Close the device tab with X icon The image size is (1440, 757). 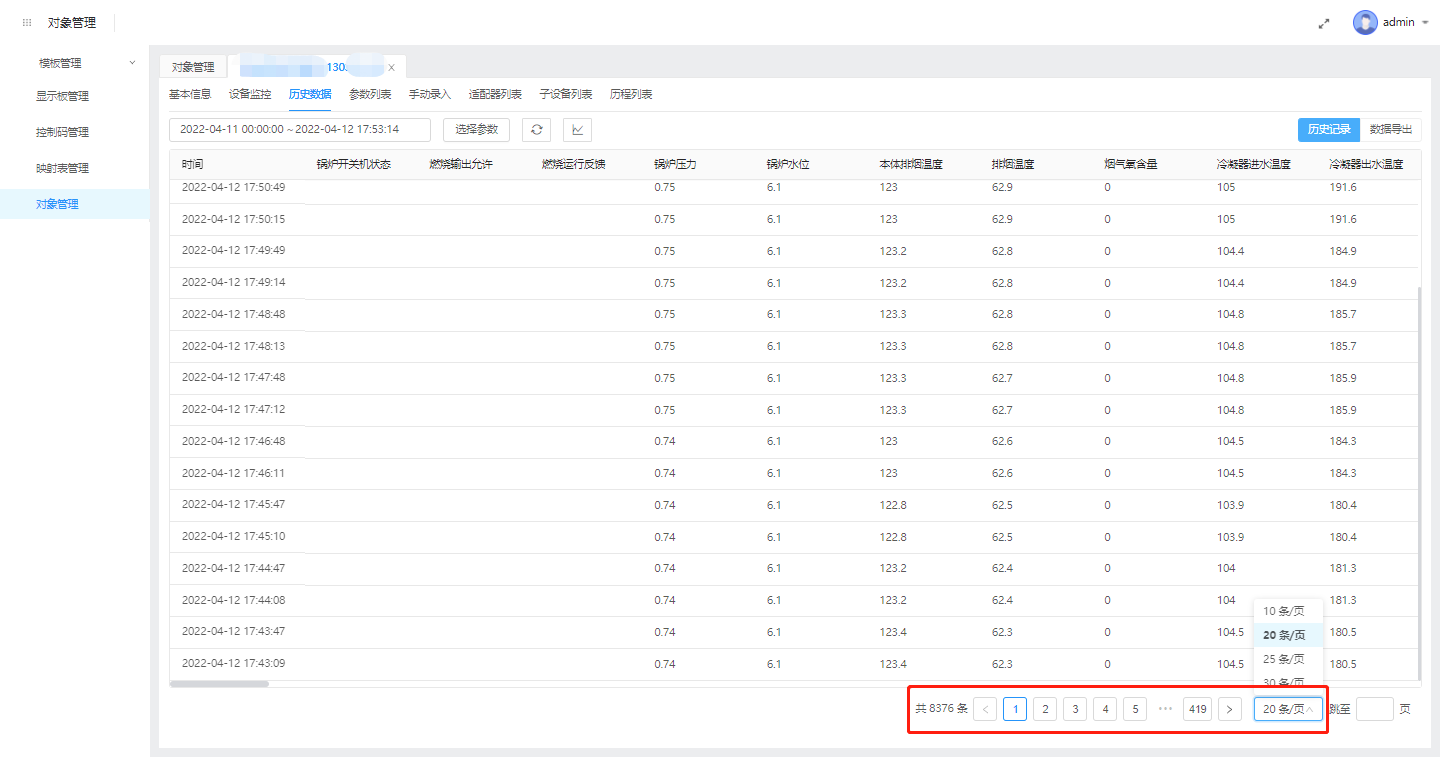(391, 67)
